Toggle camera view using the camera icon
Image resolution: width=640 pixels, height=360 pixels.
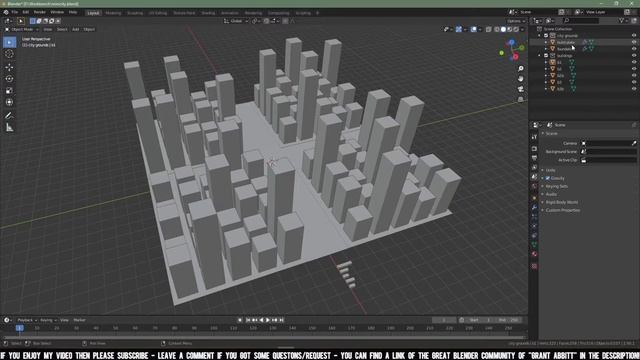(x=520, y=89)
